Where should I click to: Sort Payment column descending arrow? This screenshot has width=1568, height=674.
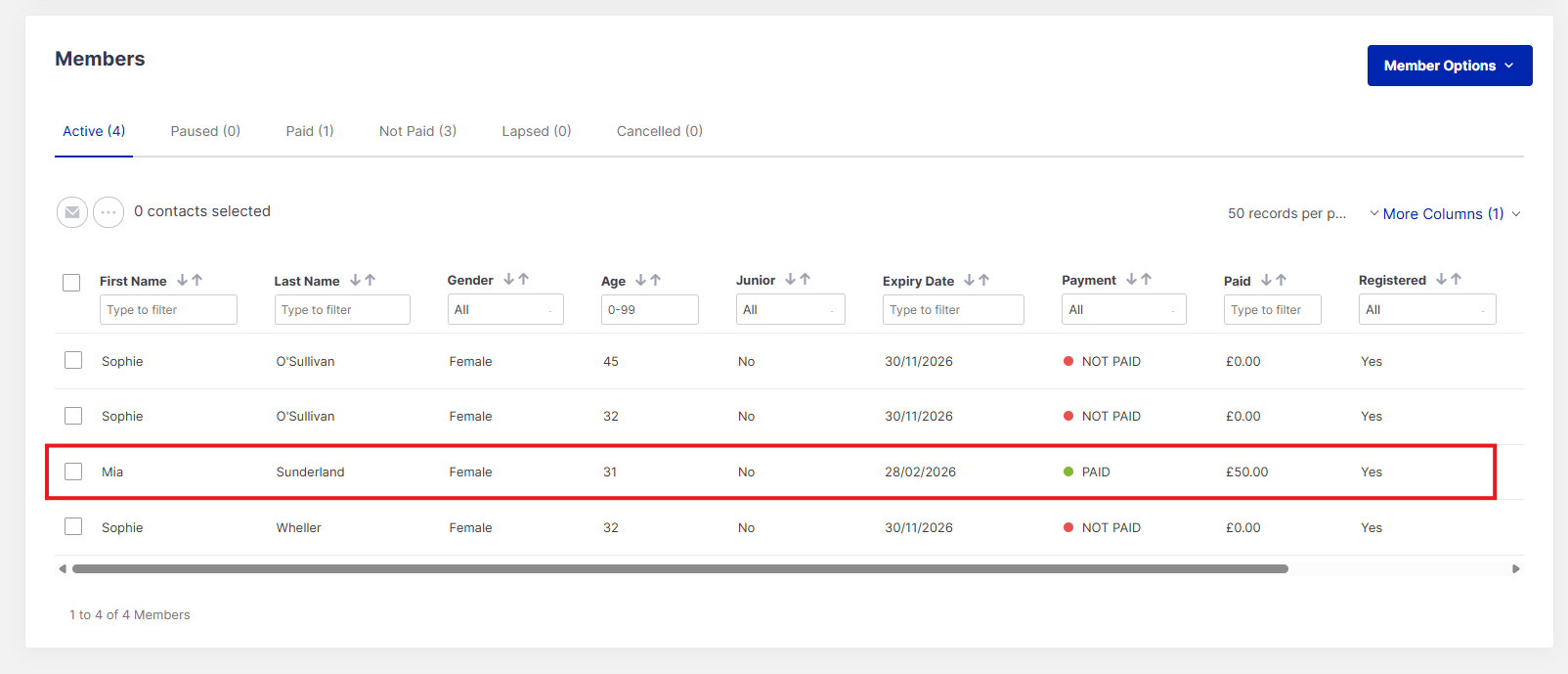[1131, 279]
